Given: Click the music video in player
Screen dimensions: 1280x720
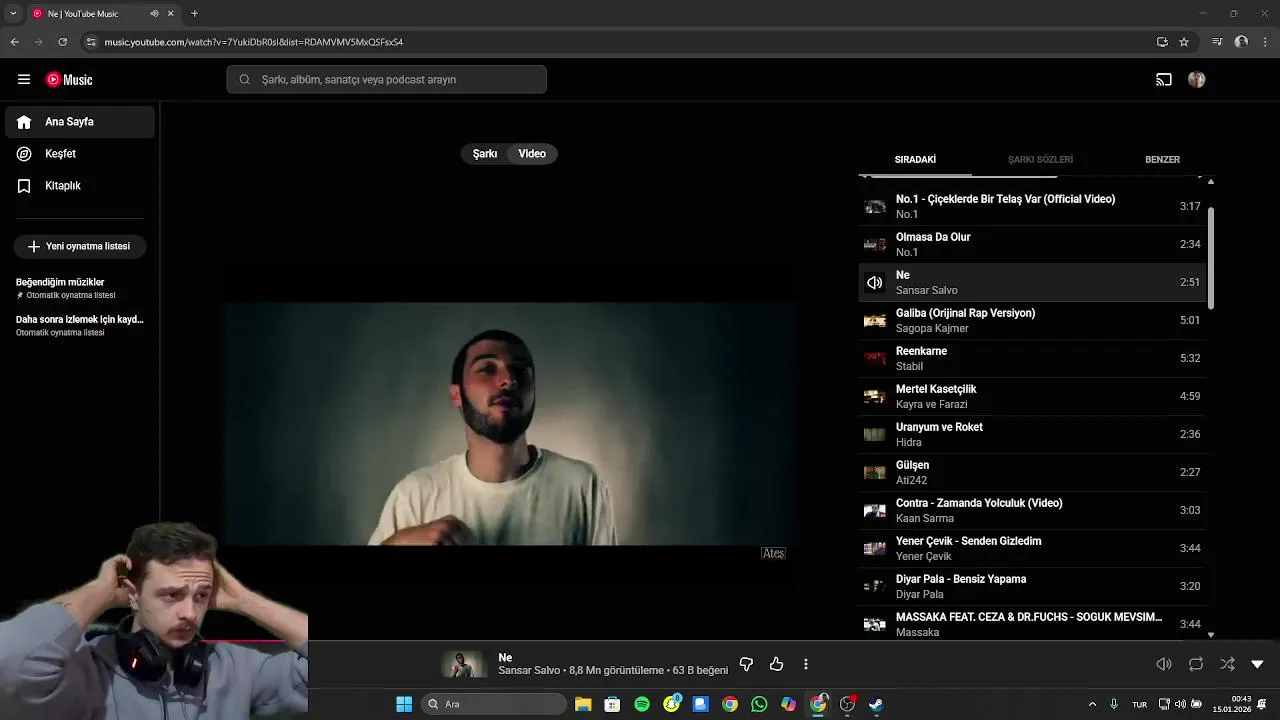Looking at the screenshot, I should click(x=510, y=423).
